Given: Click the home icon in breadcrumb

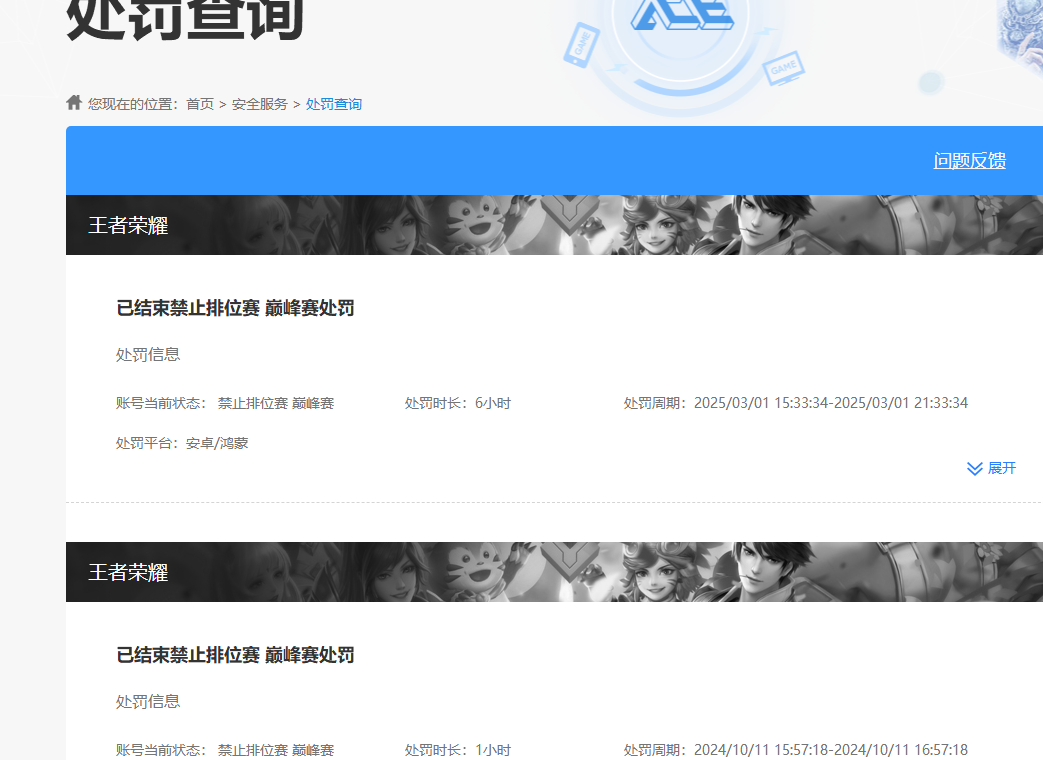Looking at the screenshot, I should click(x=74, y=102).
